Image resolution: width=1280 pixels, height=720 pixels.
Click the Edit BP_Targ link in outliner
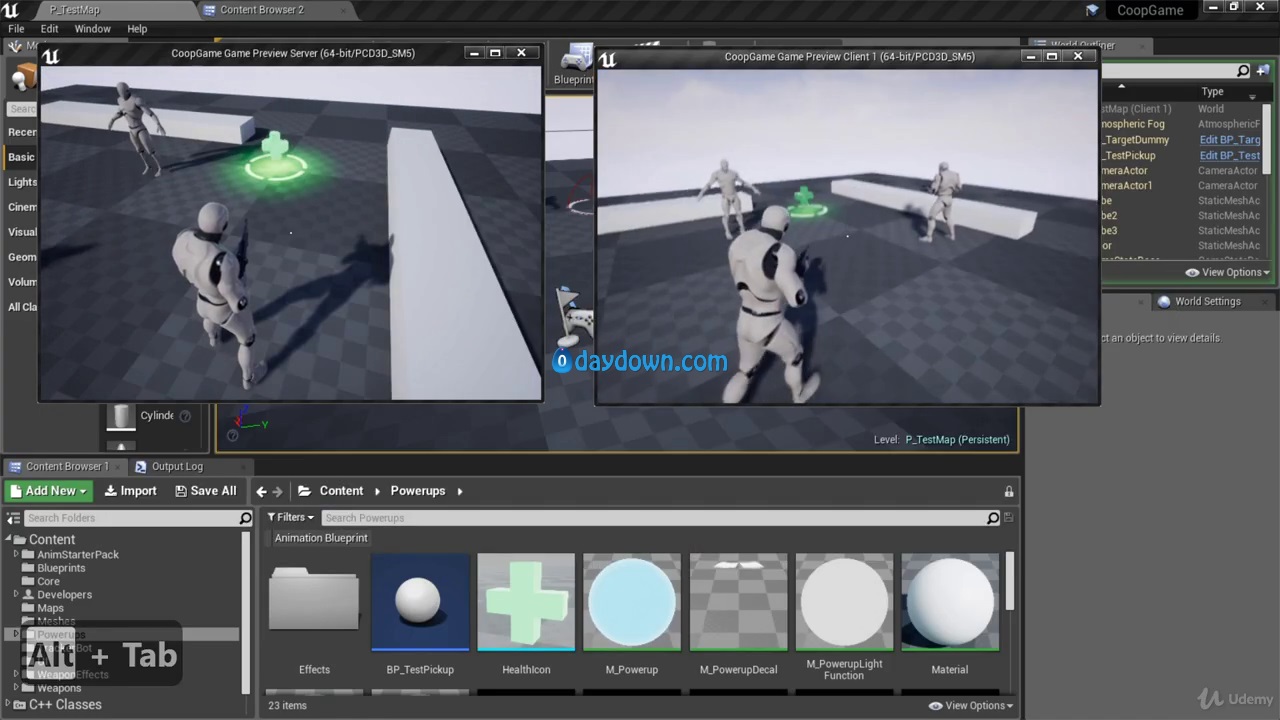click(1229, 140)
